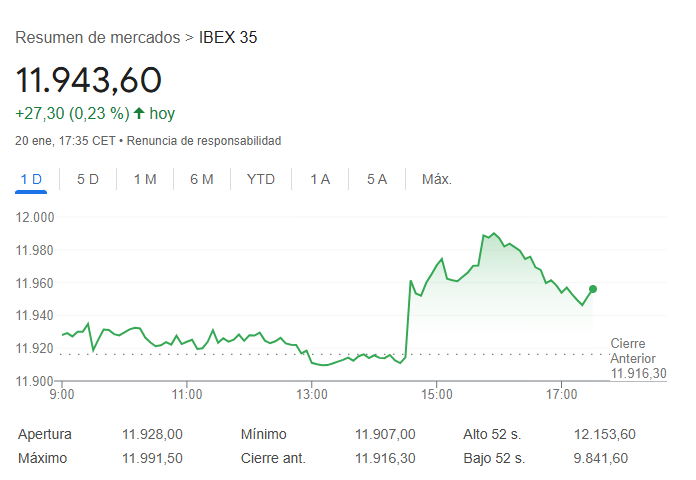
Task: Open the Resumen de mercados link
Action: tap(97, 38)
